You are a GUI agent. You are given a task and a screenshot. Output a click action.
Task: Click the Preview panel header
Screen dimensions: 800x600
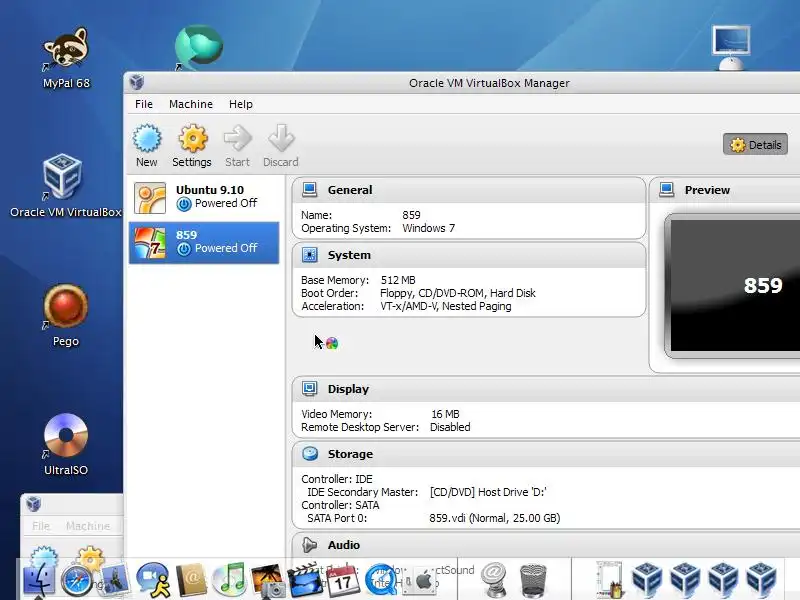click(724, 190)
